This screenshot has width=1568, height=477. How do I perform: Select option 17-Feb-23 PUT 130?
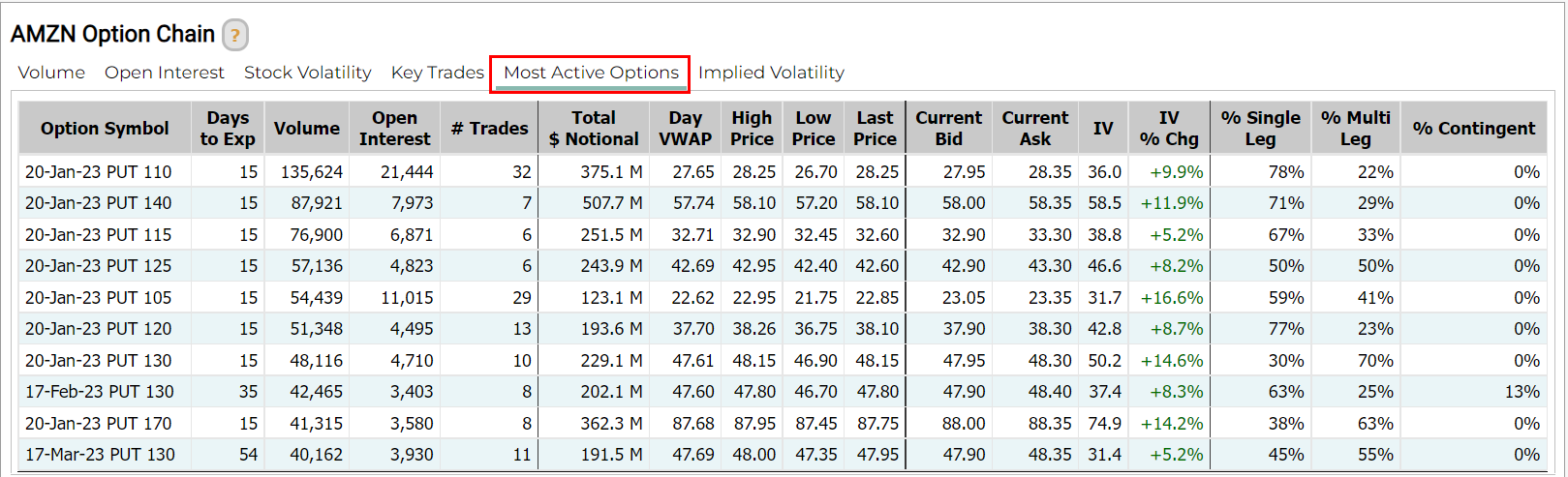(x=99, y=391)
